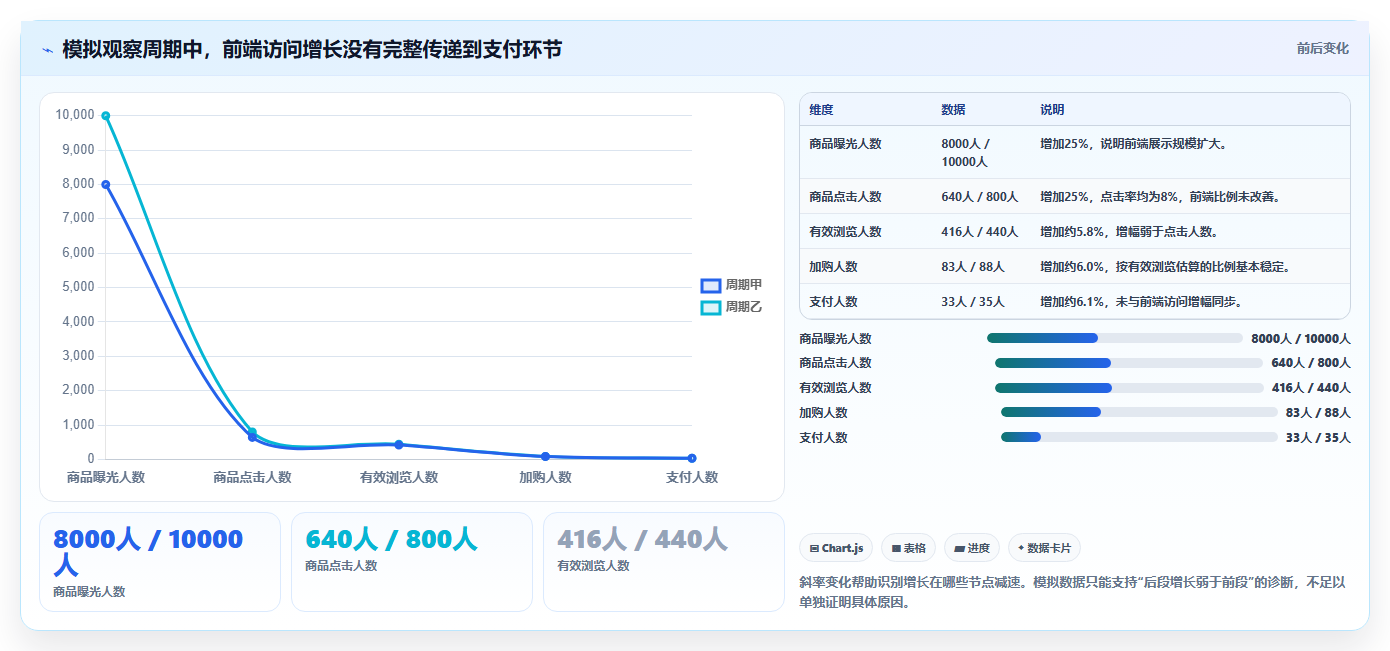
Task: Toggle the 周期甲 legend entry
Action: pos(732,285)
